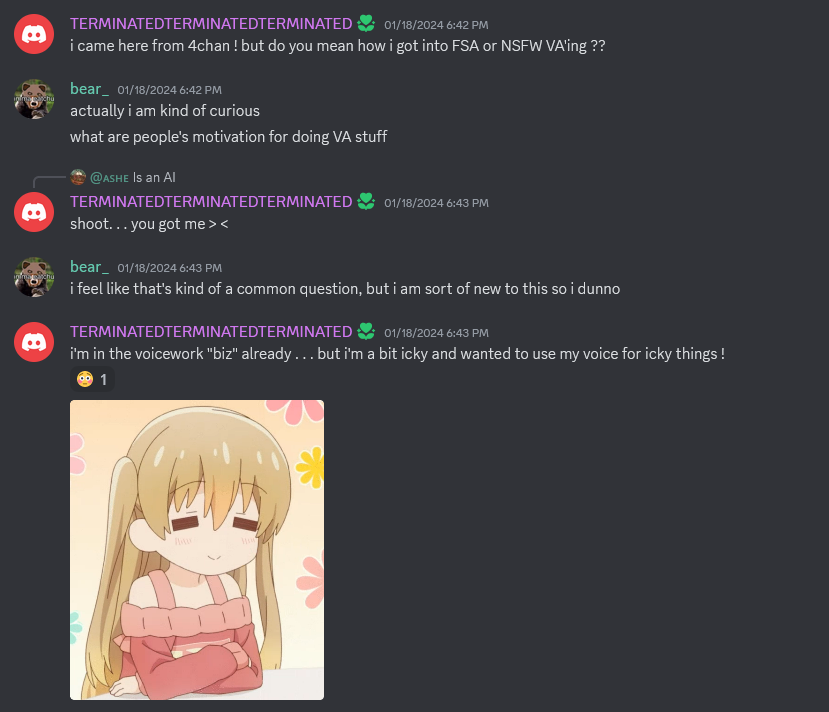Click the message 'what are people's motivation for doing VA stuff'
This screenshot has width=829, height=712.
228,137
